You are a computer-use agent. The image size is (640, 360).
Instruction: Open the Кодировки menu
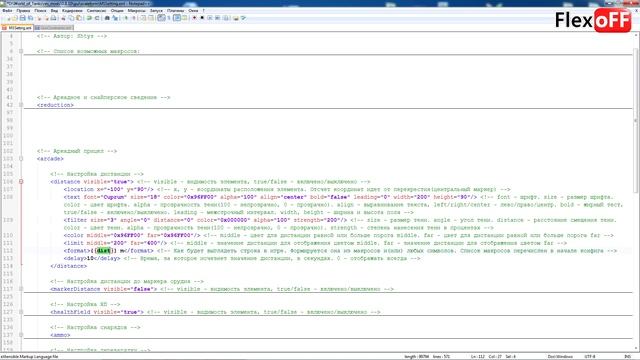(x=72, y=11)
